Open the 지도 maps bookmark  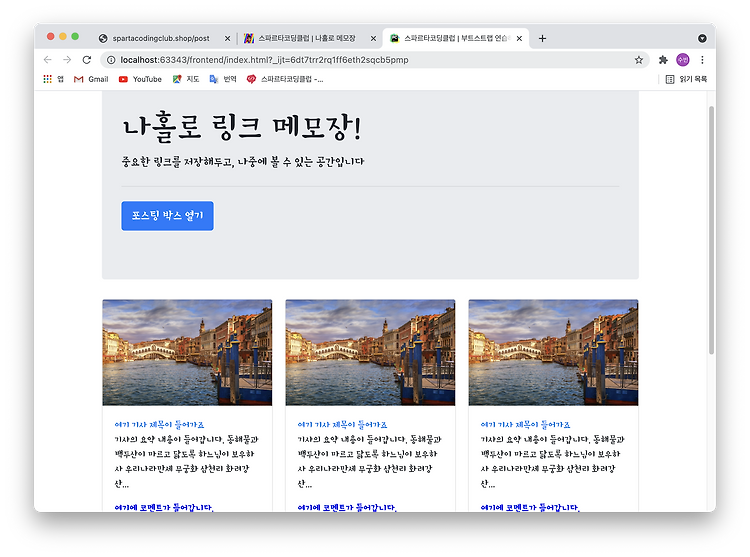[x=186, y=79]
